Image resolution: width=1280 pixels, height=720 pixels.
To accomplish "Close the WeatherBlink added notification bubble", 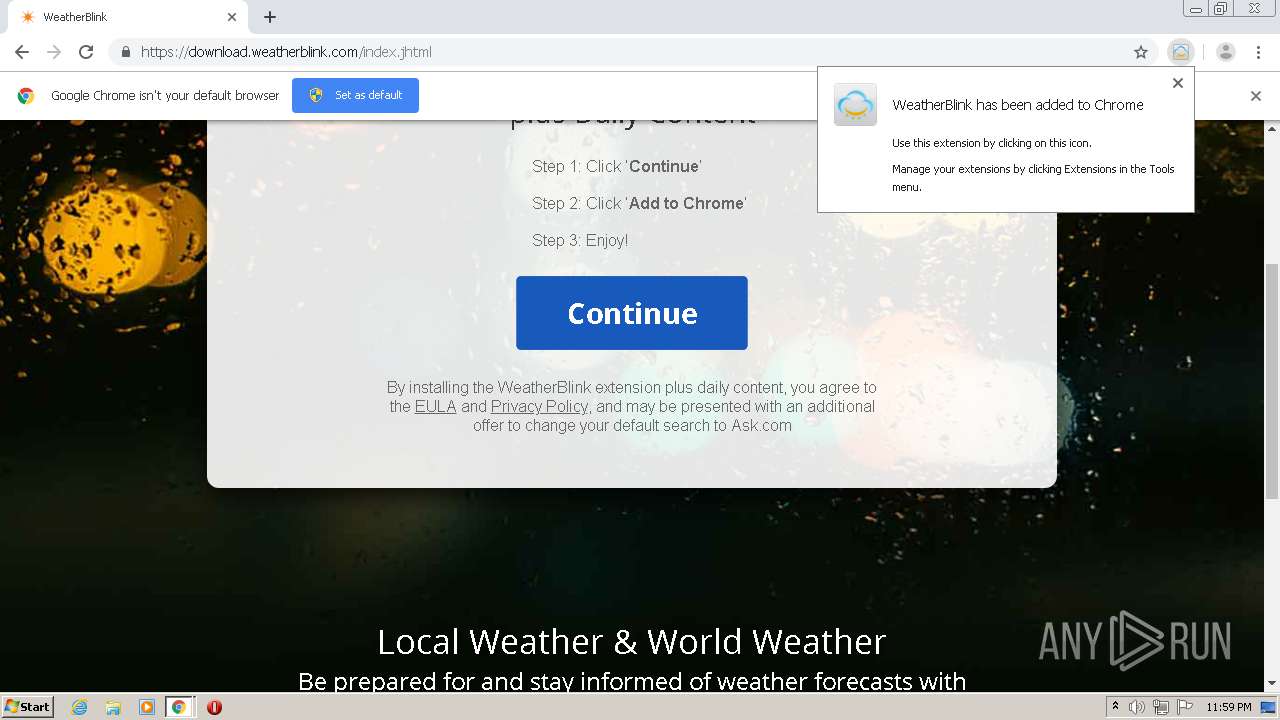I will (x=1178, y=83).
